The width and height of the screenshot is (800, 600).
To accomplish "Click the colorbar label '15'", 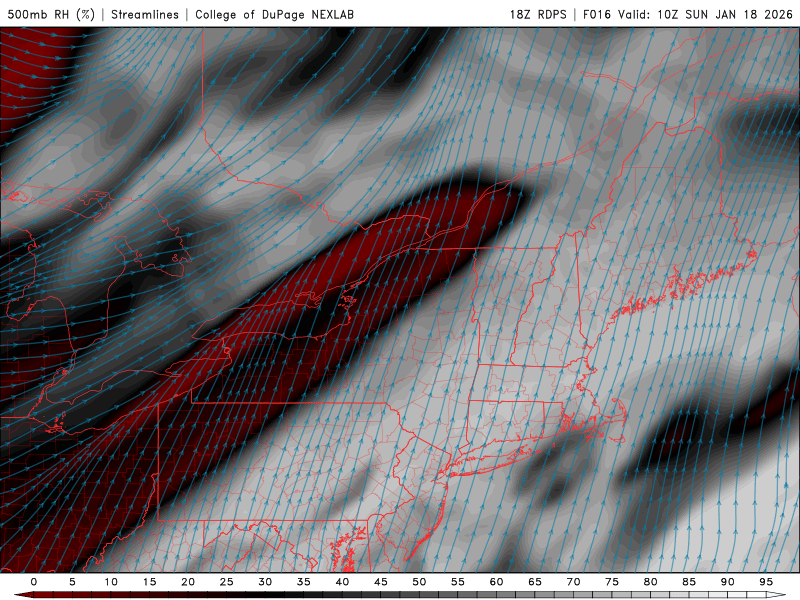I will (x=149, y=582).
